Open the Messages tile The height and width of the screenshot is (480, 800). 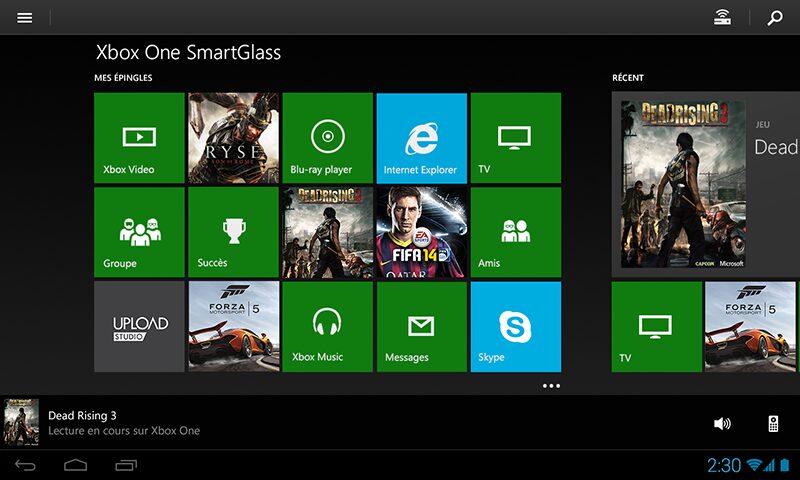click(421, 326)
